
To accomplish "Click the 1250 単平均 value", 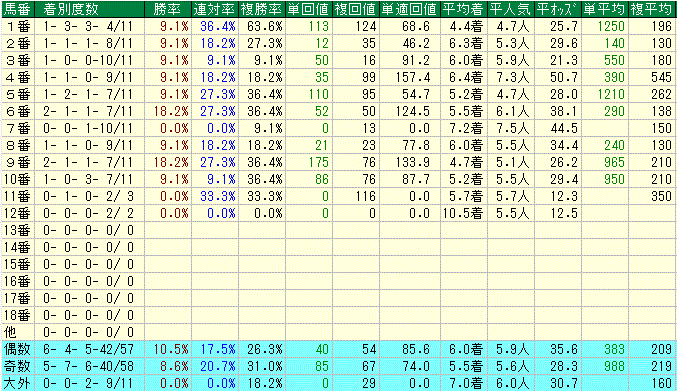I will (x=611, y=26).
